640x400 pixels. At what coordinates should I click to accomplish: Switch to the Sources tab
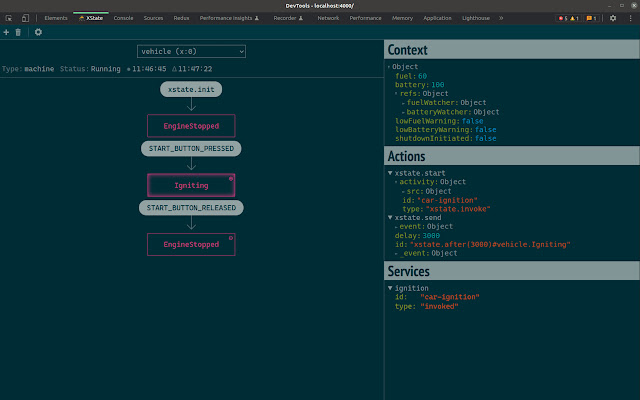click(x=153, y=18)
